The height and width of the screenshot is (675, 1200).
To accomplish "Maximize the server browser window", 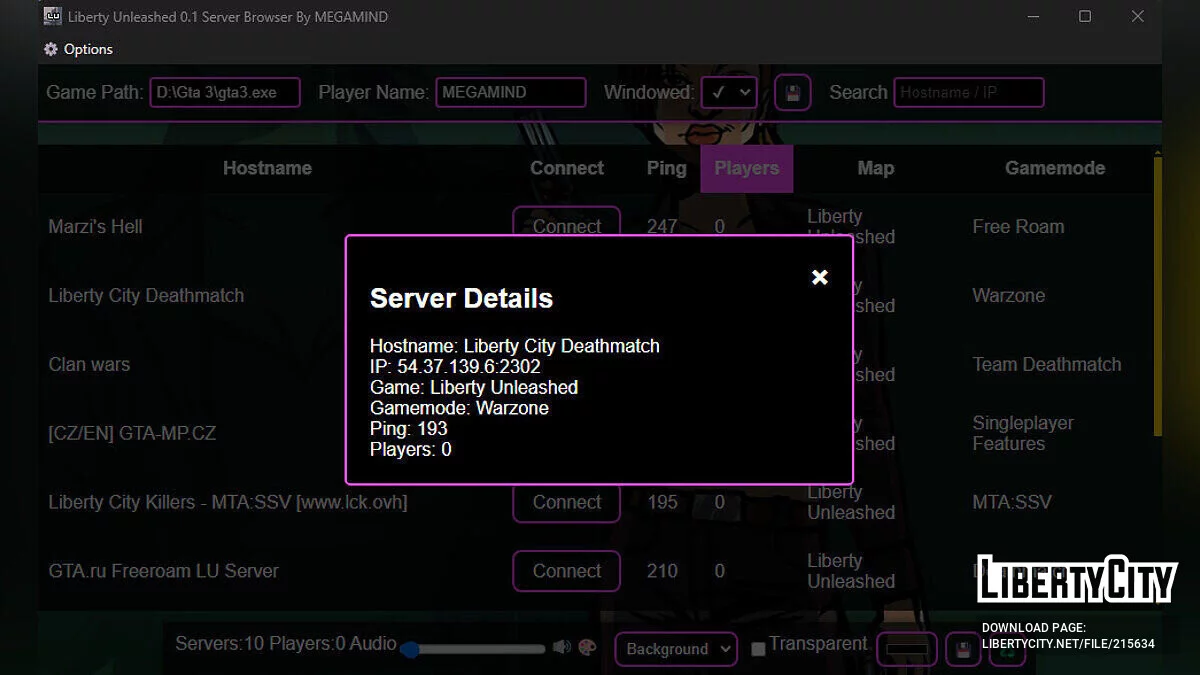I will pos(1085,16).
